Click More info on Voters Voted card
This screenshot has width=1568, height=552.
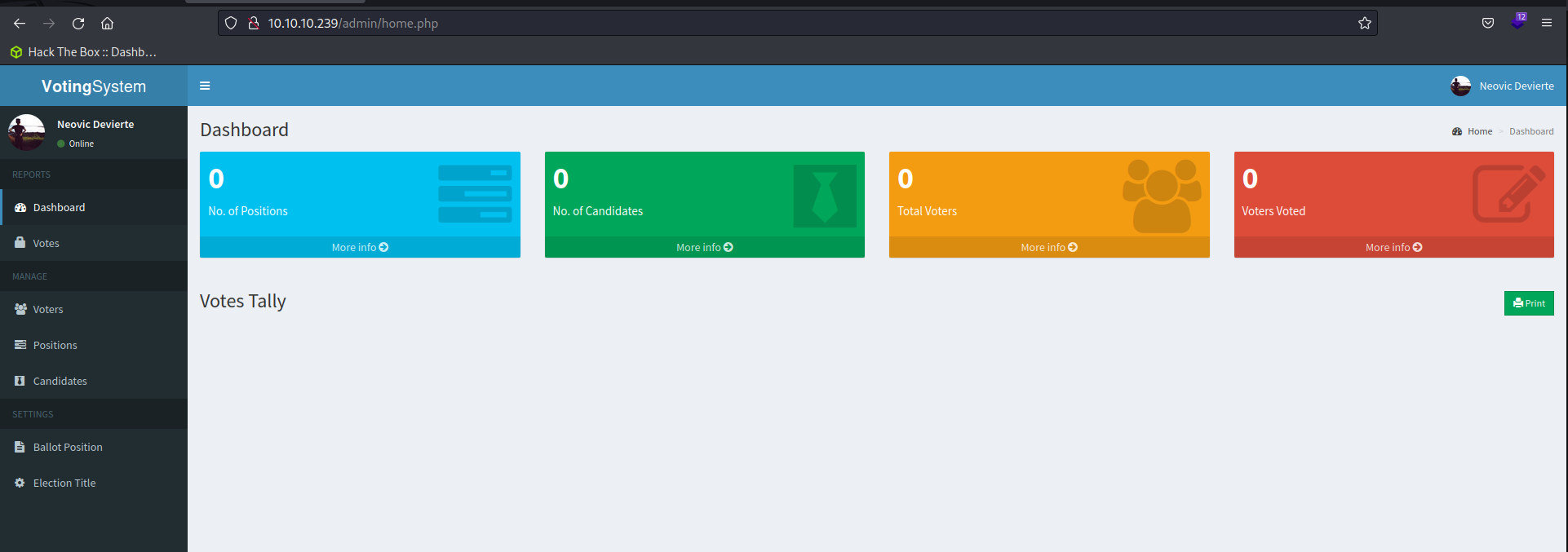1393,247
